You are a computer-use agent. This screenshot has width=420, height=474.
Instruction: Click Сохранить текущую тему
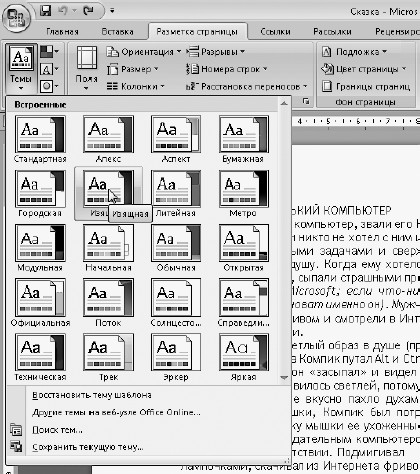tap(88, 447)
